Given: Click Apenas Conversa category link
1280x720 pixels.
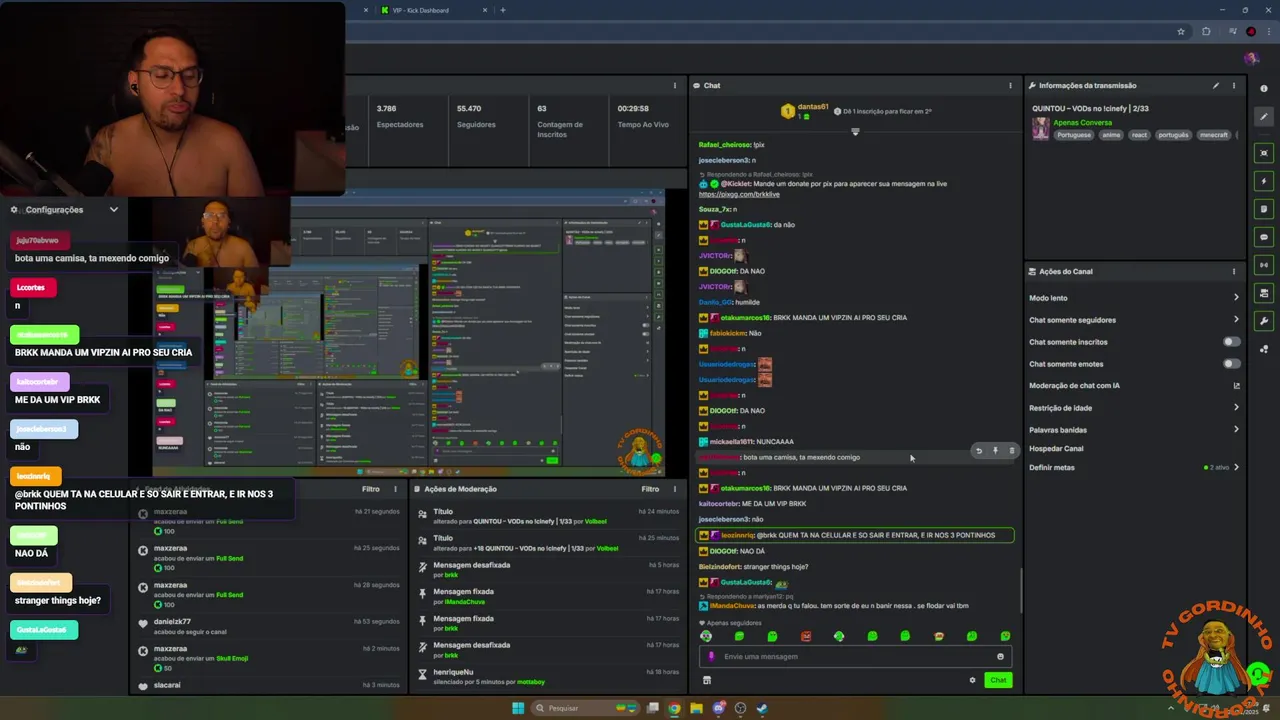Looking at the screenshot, I should pos(1083,123).
